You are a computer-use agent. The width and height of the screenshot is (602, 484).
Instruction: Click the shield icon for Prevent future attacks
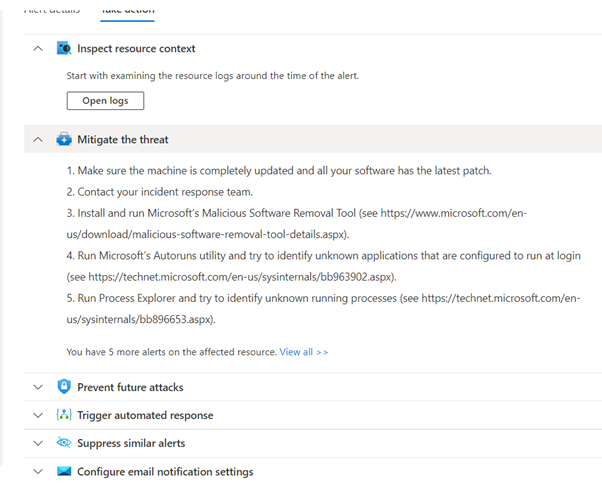pos(65,387)
